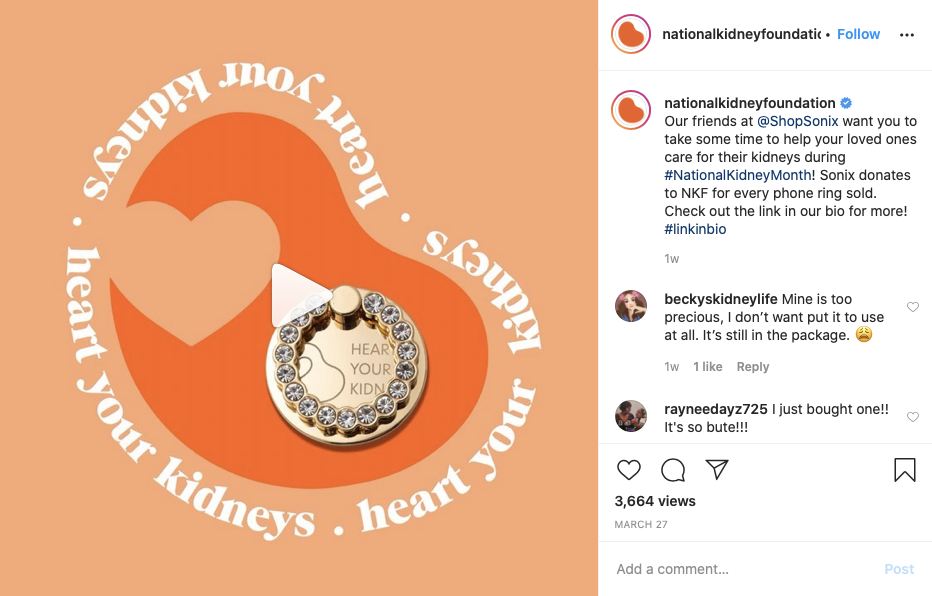The width and height of the screenshot is (932, 596).
Task: Open rayneedayz725's profile avatar
Action: point(631,416)
